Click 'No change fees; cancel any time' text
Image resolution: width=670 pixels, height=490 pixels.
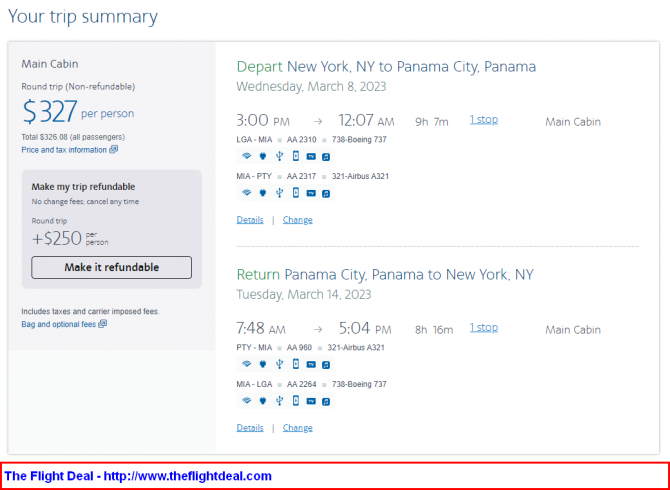[x=85, y=202]
